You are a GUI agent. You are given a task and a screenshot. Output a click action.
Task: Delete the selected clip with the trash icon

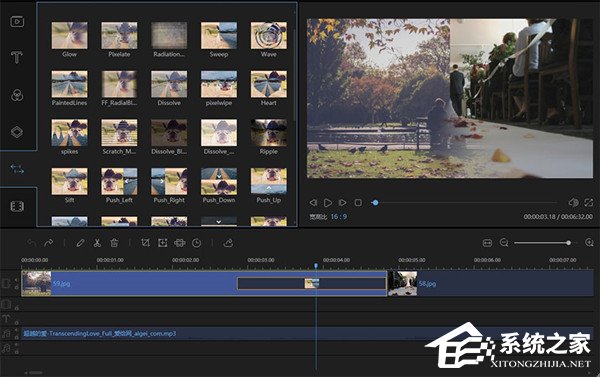pyautogui.click(x=114, y=243)
